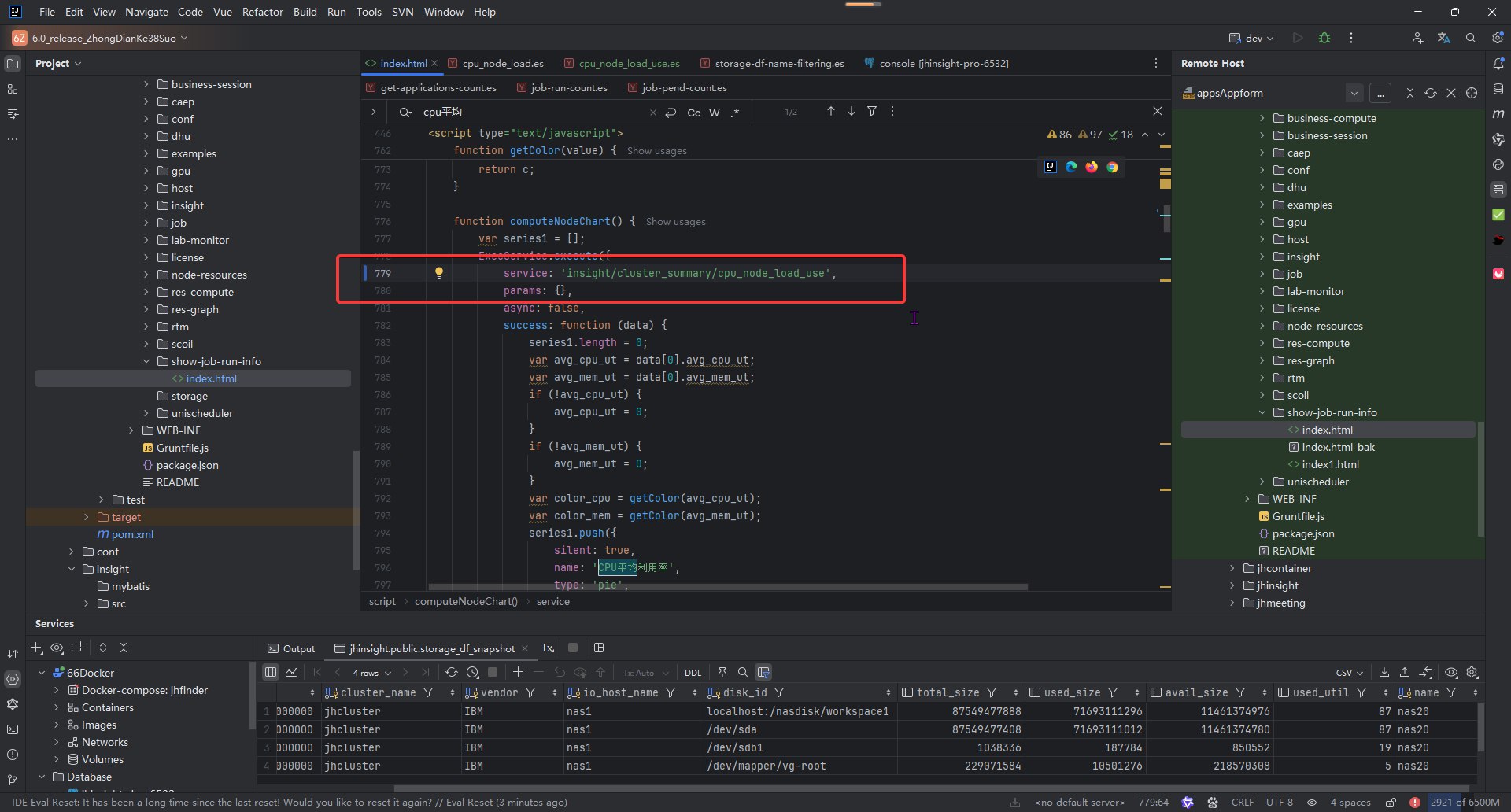Switch to the Output tab
1511x812 pixels.
[291, 648]
